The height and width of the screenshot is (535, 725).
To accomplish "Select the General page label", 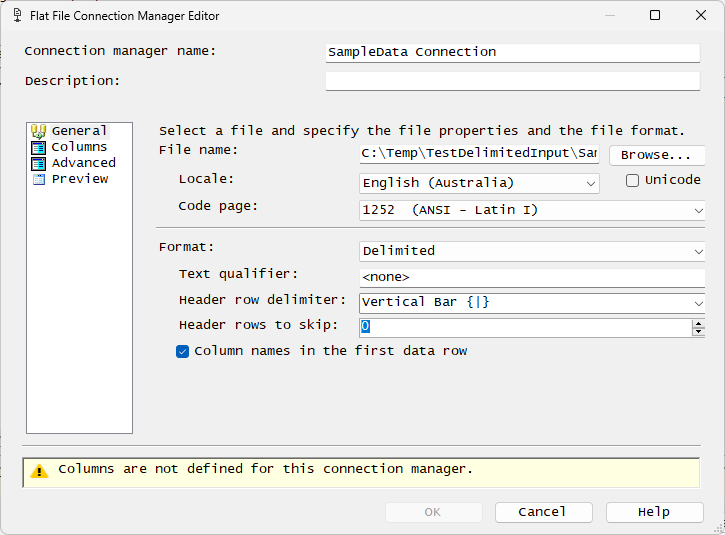I will (79, 131).
